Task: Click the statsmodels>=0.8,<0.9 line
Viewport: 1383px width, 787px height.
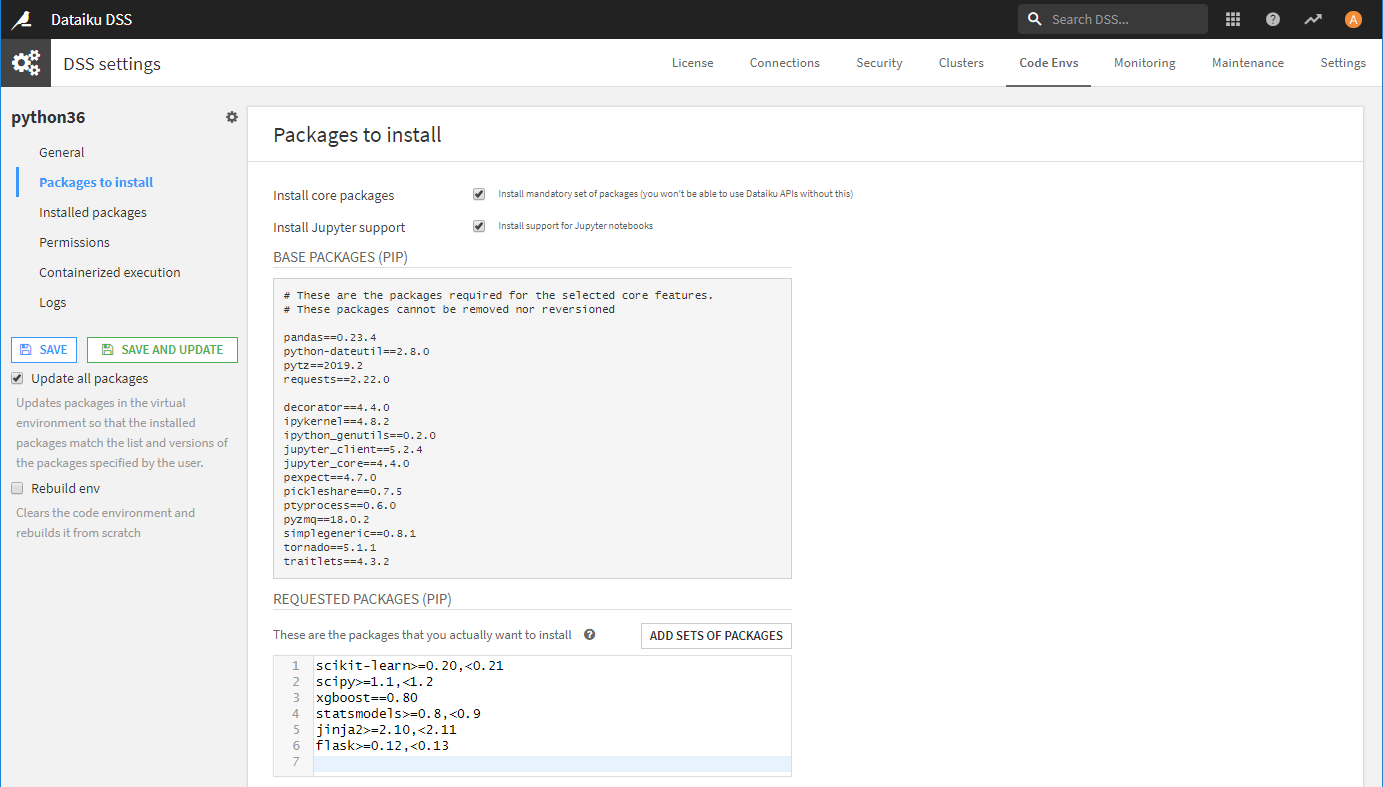Action: click(x=398, y=713)
